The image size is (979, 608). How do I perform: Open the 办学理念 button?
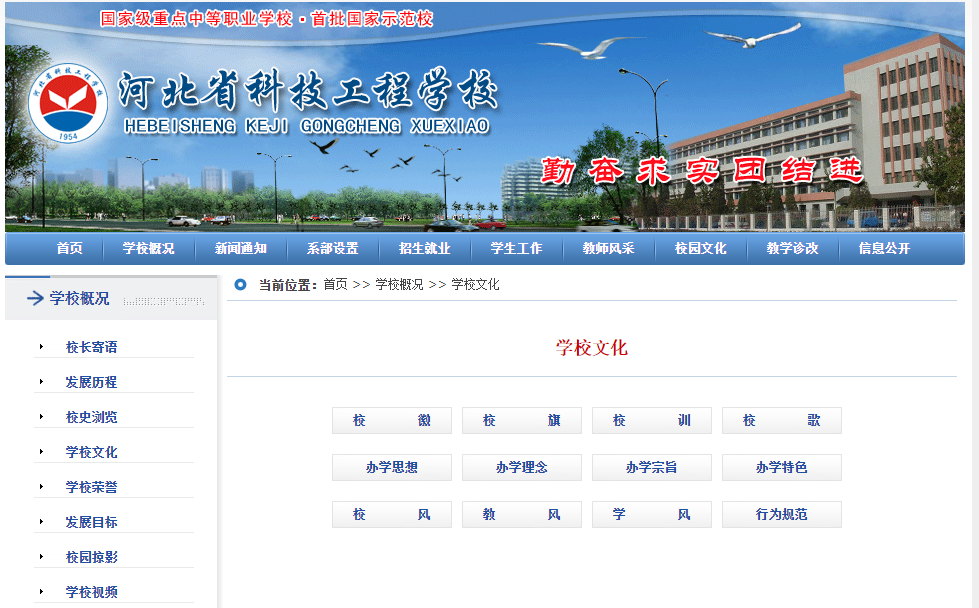pyautogui.click(x=521, y=468)
